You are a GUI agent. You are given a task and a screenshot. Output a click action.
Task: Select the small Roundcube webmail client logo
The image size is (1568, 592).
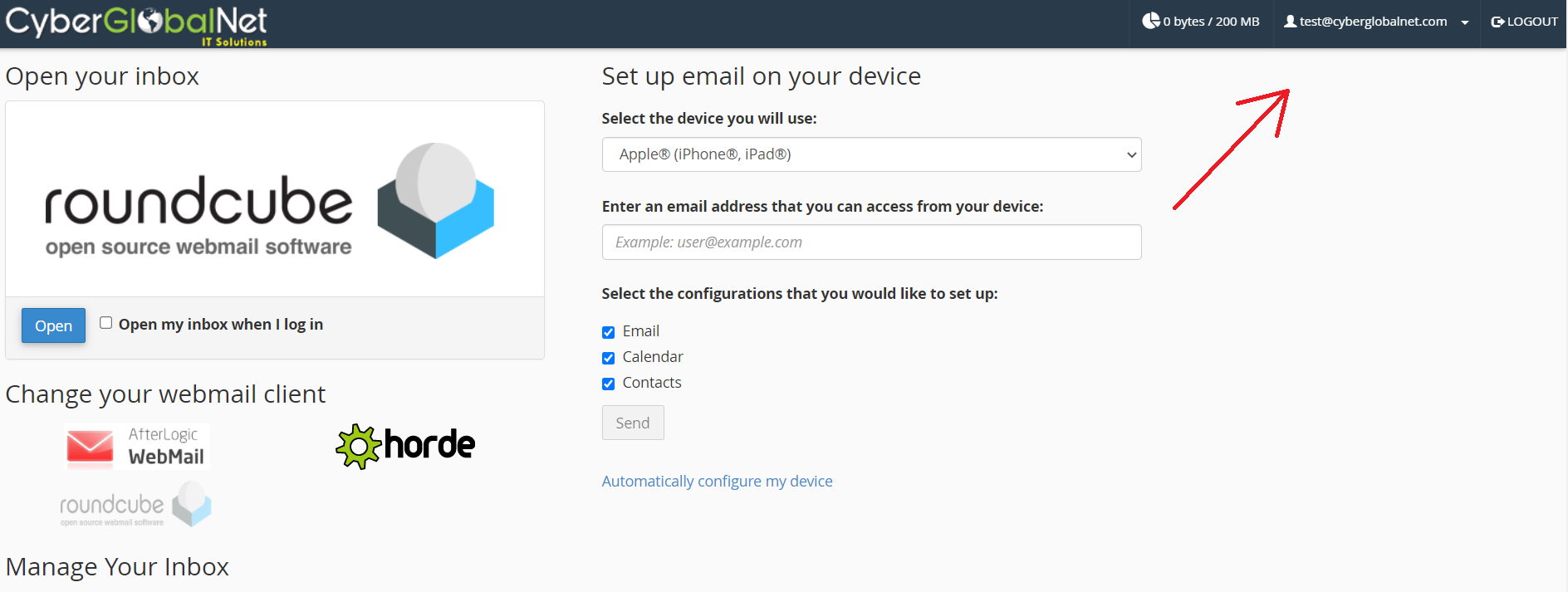point(135,505)
